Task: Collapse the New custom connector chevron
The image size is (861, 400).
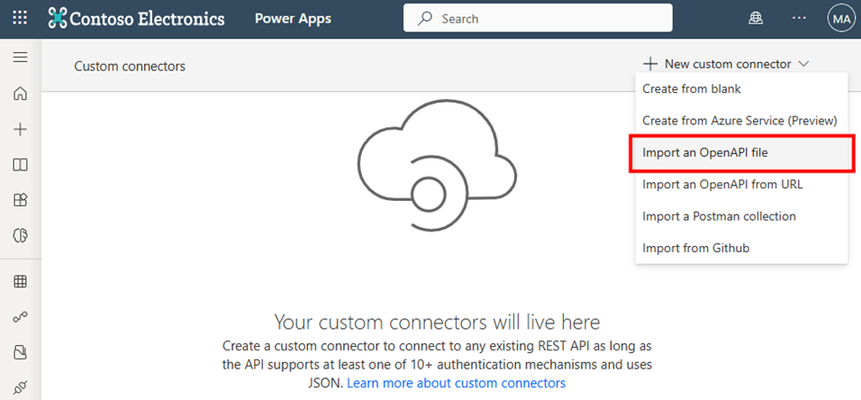Action: [803, 64]
